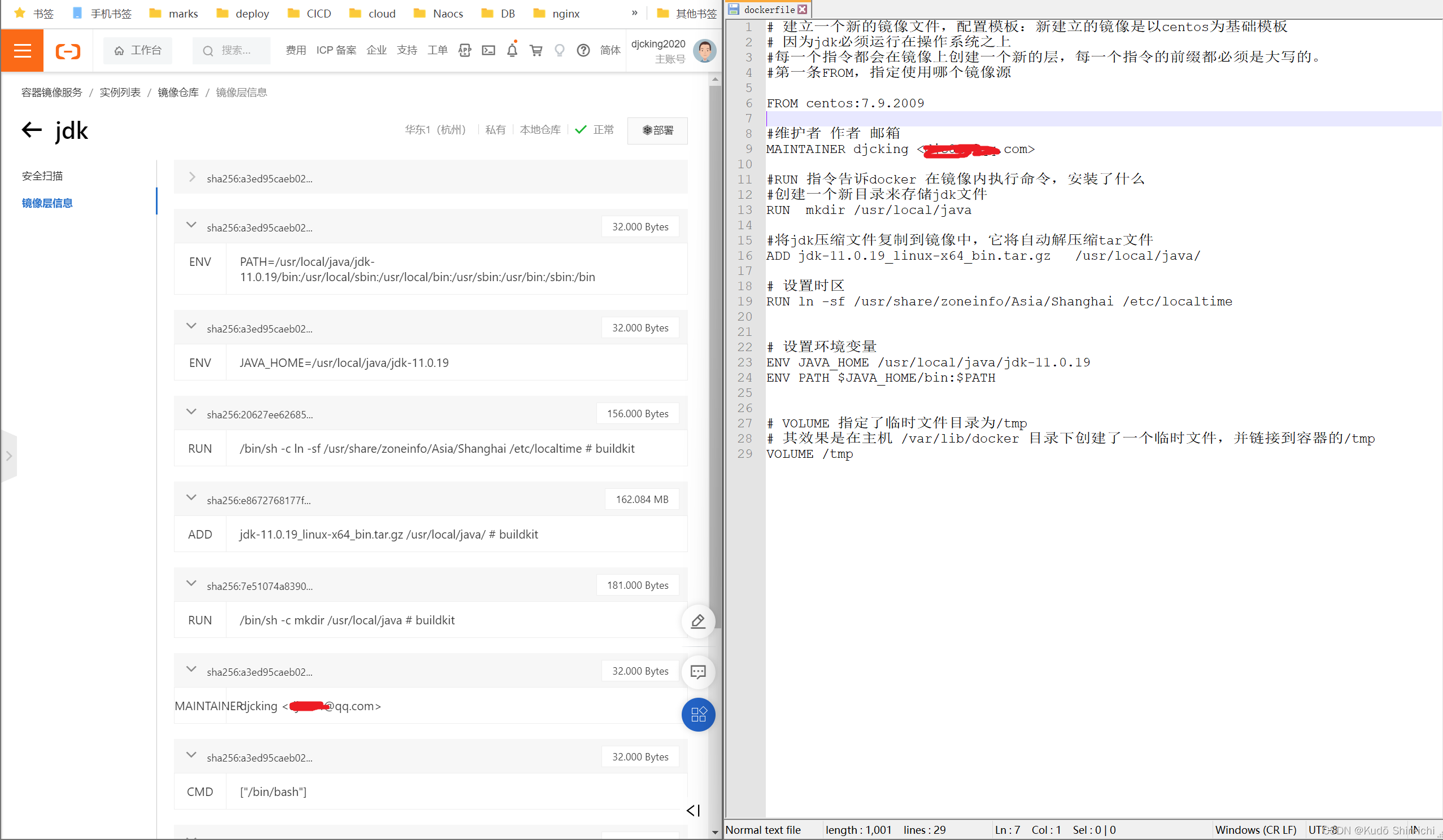Click the blue floating apps grid button

click(698, 714)
